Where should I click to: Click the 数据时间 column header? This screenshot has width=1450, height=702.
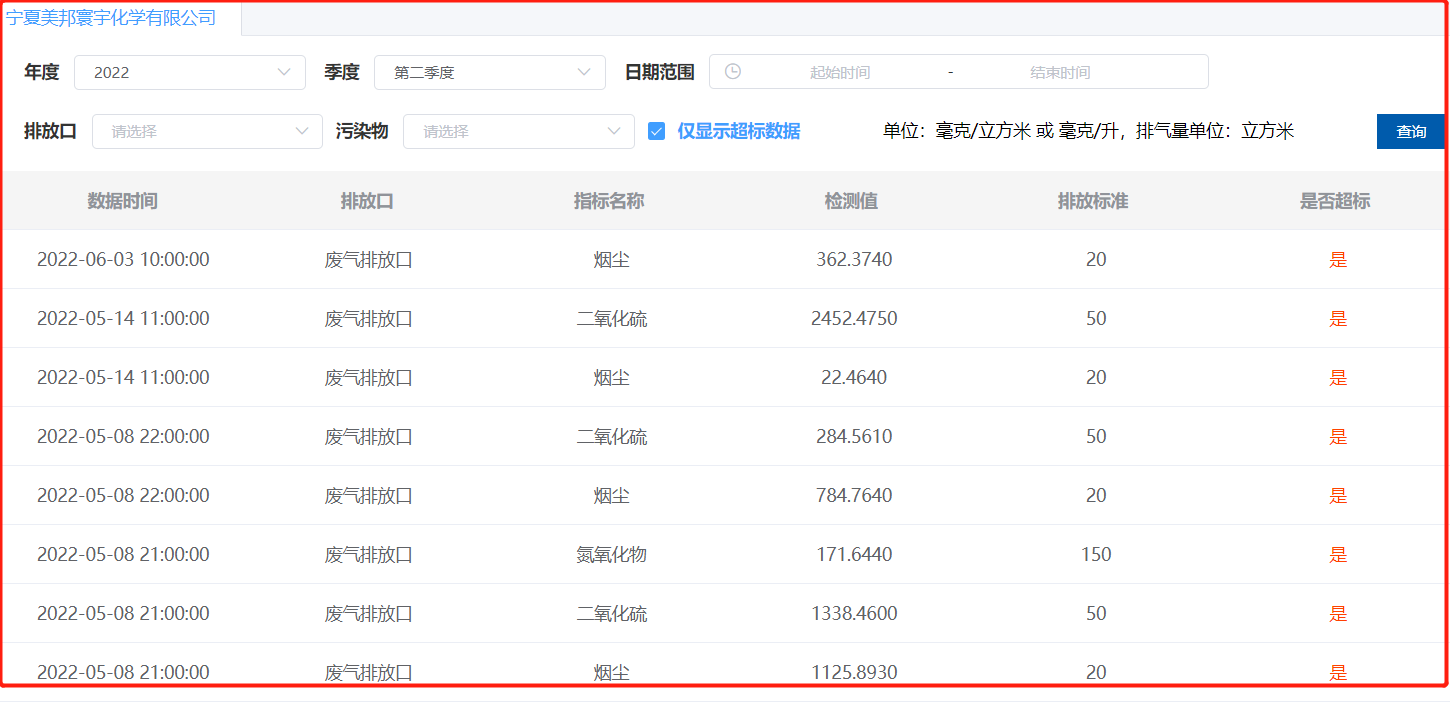click(x=123, y=201)
